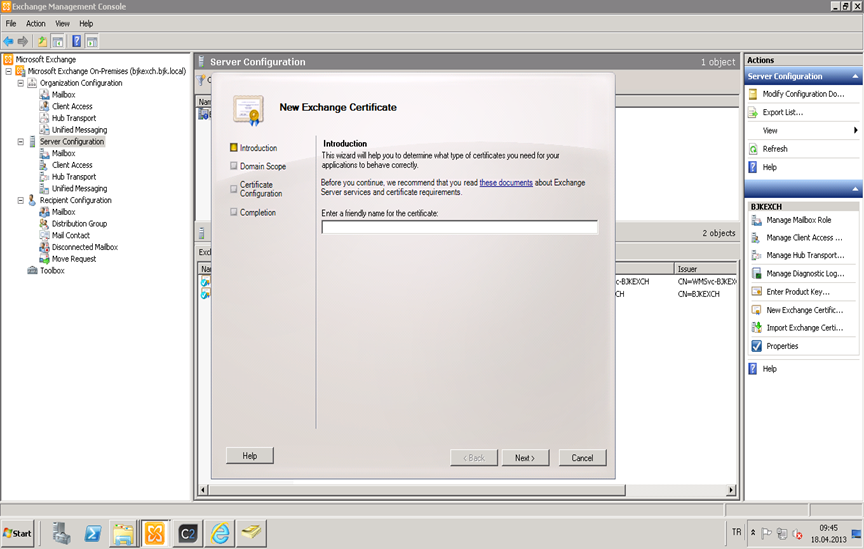Click Import Exchange Certificate action
Viewport: 864px width, 549px height.
click(x=804, y=328)
